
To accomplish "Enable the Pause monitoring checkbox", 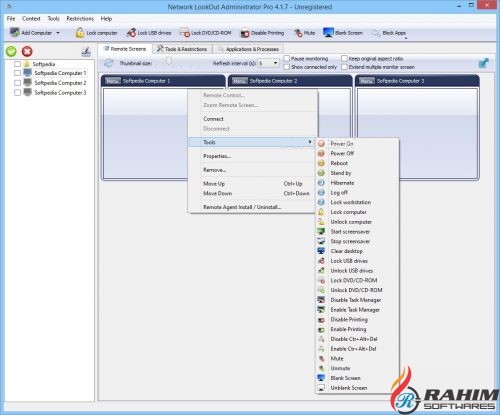I will pyautogui.click(x=286, y=58).
